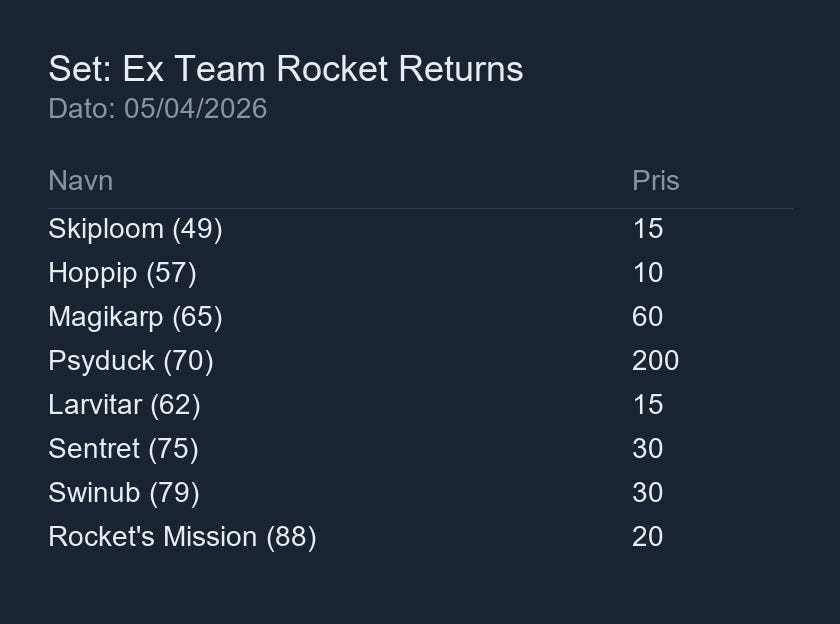Click the price 30 beside Swinub

pyautogui.click(x=647, y=493)
